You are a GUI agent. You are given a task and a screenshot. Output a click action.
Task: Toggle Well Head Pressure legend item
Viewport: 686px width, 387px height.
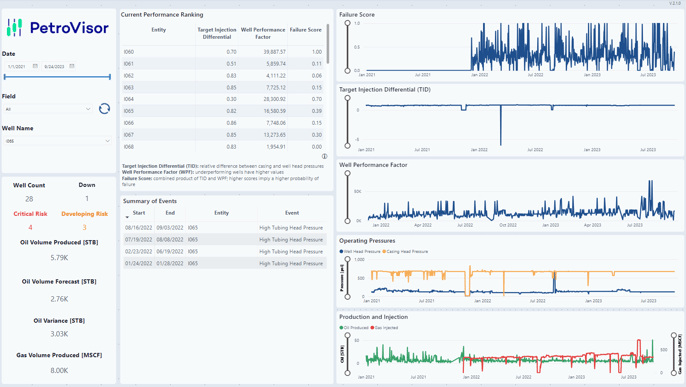click(360, 251)
